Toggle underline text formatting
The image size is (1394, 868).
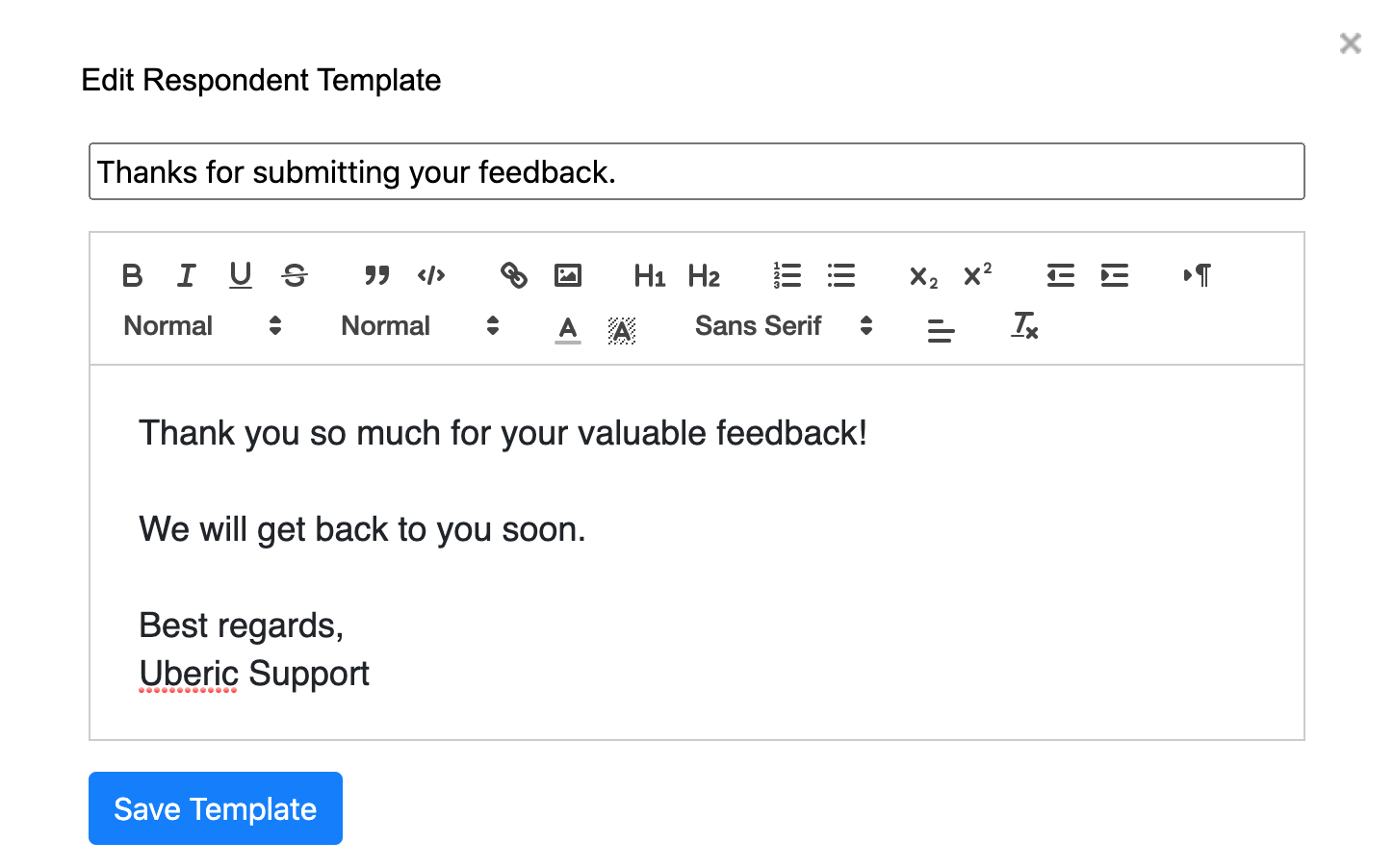(x=241, y=276)
